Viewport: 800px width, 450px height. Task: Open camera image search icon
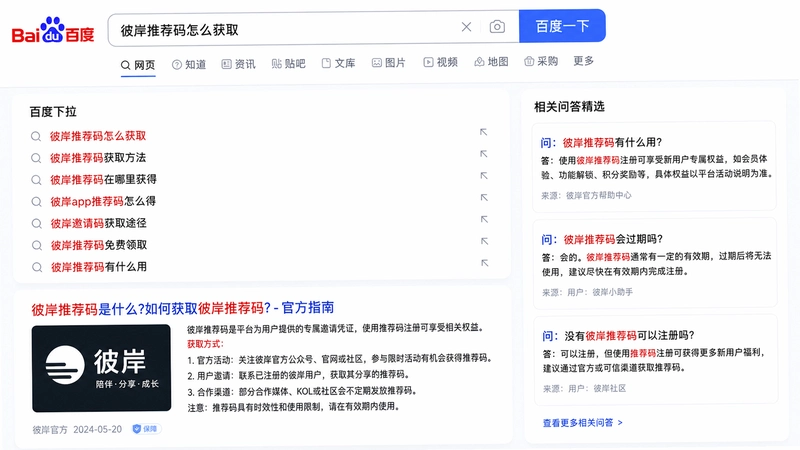pos(497,27)
